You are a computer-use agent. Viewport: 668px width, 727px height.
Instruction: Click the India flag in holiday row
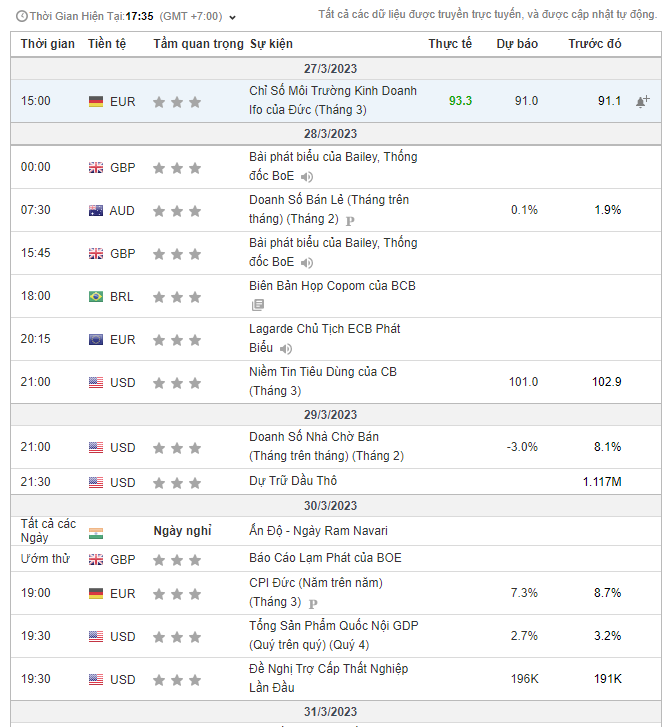point(96,534)
